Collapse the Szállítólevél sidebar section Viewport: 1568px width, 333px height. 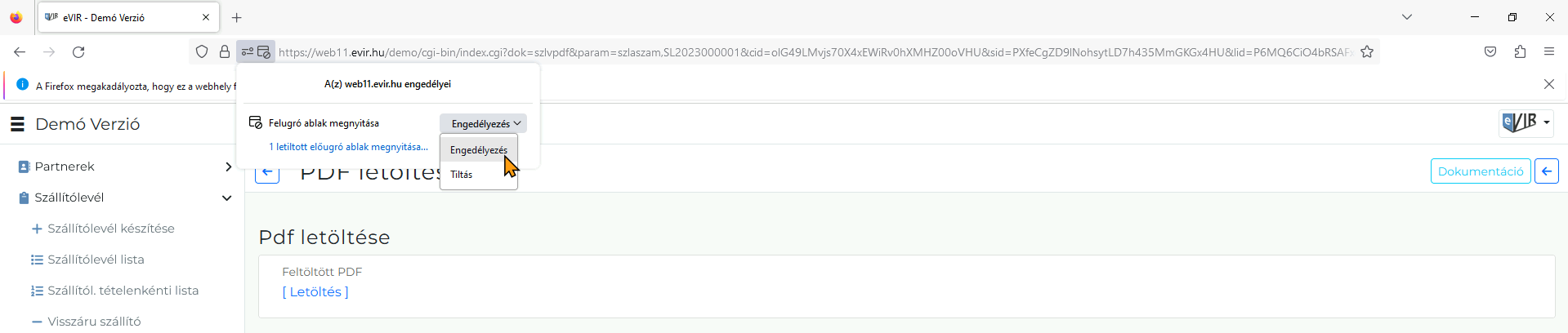pyautogui.click(x=227, y=198)
